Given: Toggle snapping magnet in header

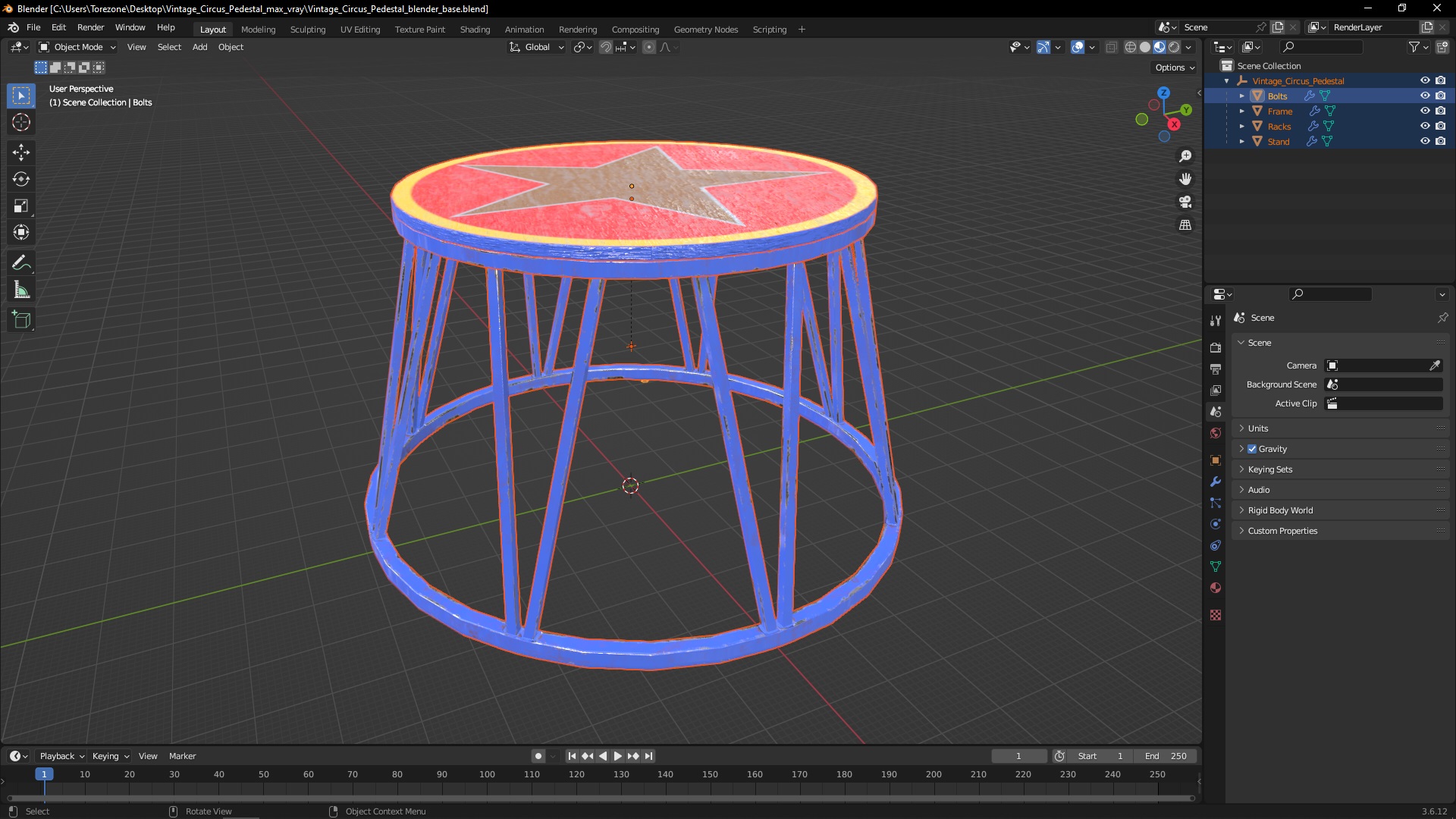Looking at the screenshot, I should click(605, 47).
